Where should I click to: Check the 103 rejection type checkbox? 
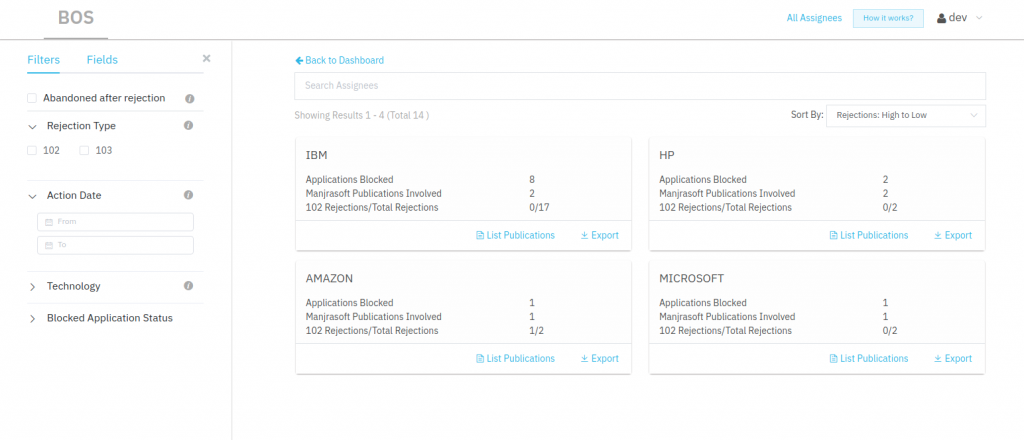[x=84, y=150]
